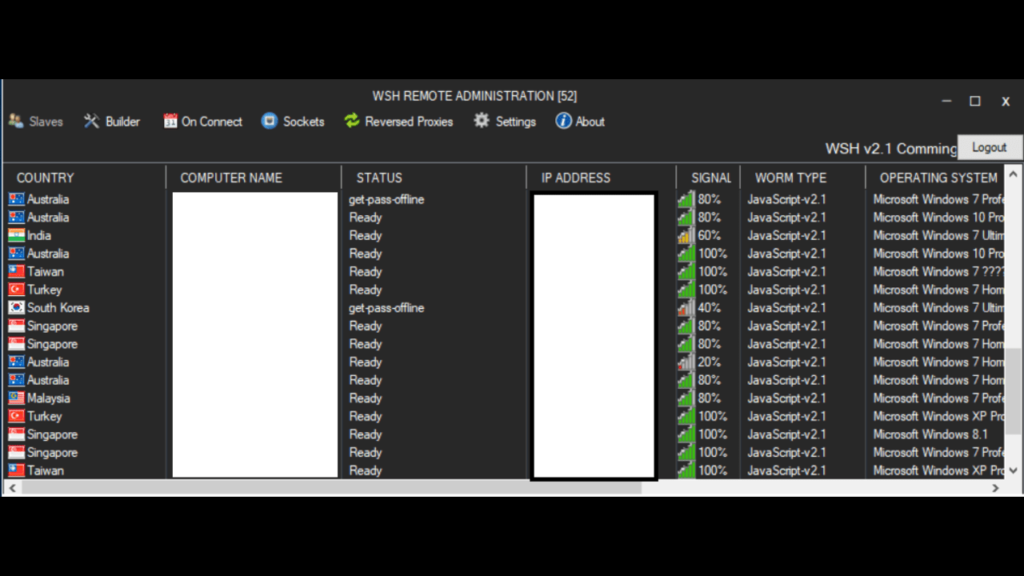Sort by the COUNTRY column header

click(x=45, y=178)
